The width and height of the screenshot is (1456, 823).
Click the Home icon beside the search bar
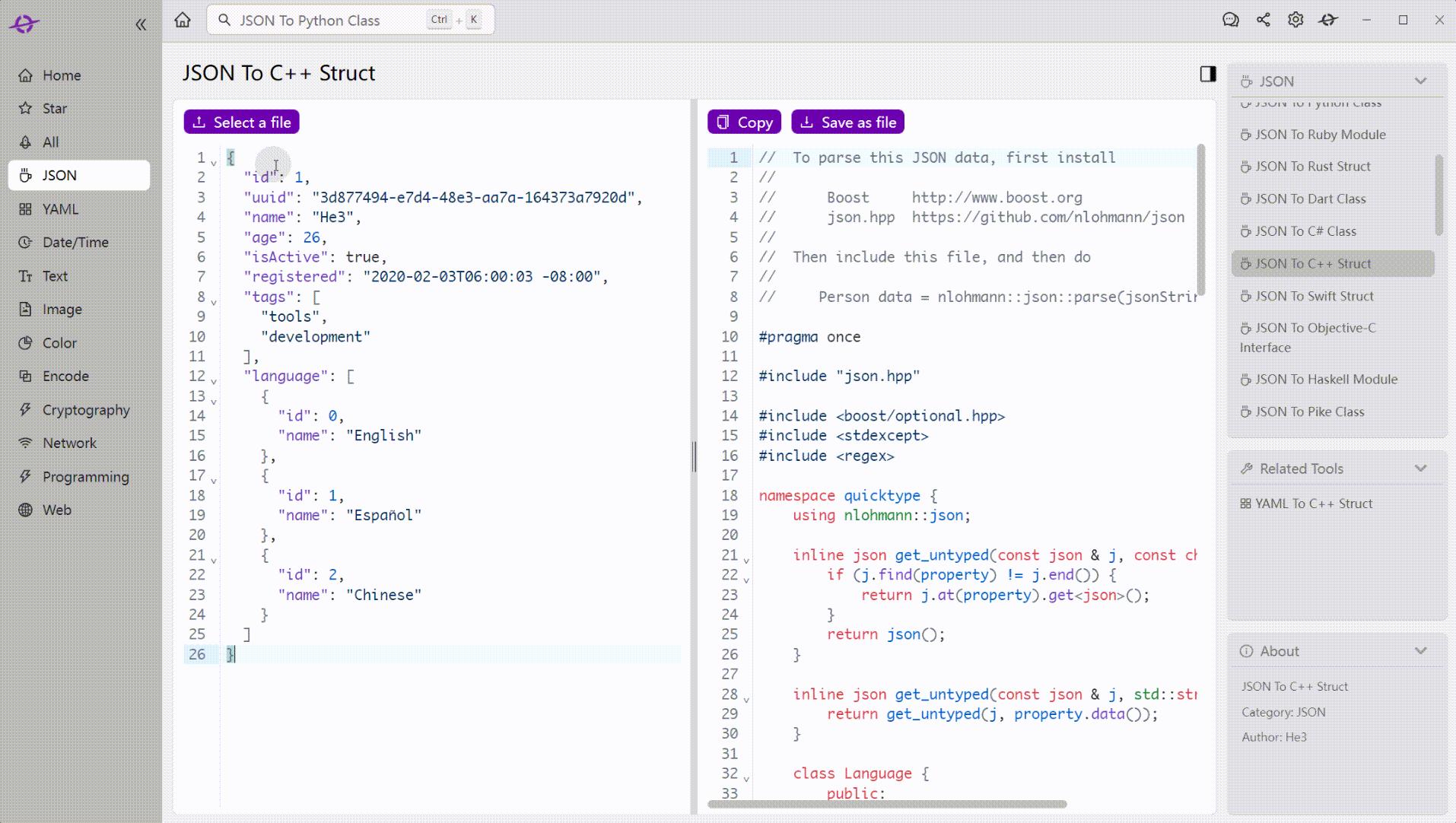click(x=183, y=20)
